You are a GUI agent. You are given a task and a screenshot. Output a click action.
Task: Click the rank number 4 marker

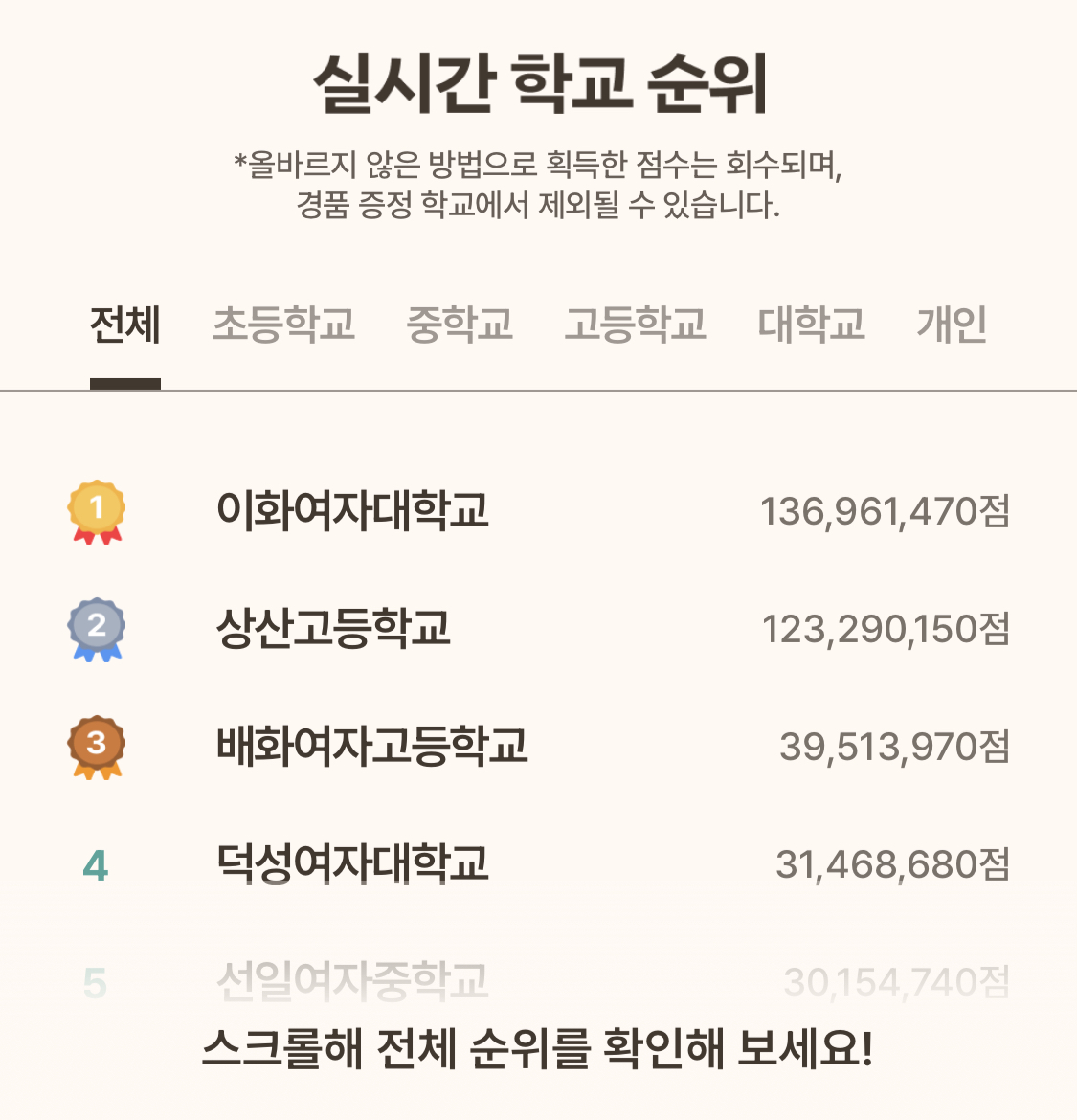(x=96, y=866)
